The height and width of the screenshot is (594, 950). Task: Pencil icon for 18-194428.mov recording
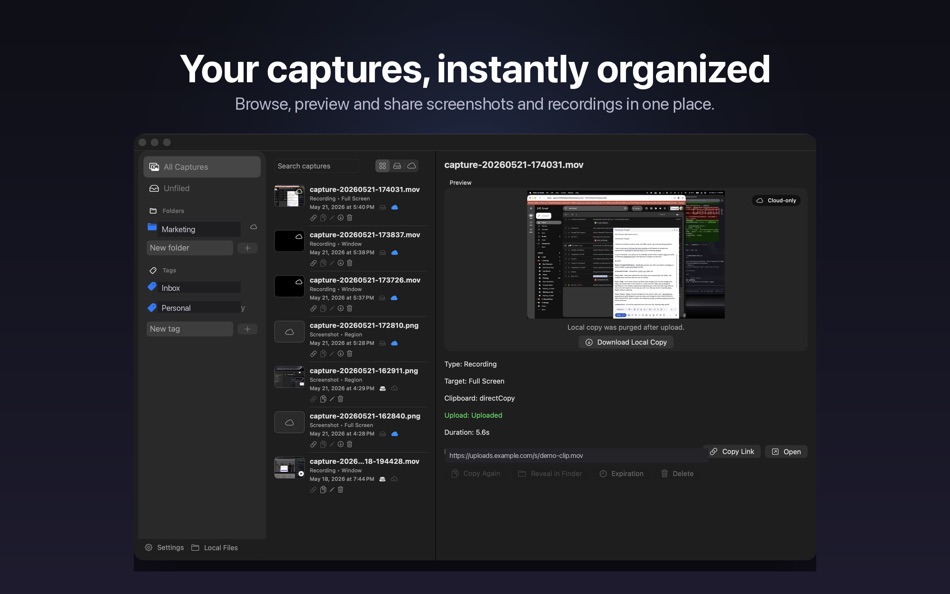(x=332, y=490)
